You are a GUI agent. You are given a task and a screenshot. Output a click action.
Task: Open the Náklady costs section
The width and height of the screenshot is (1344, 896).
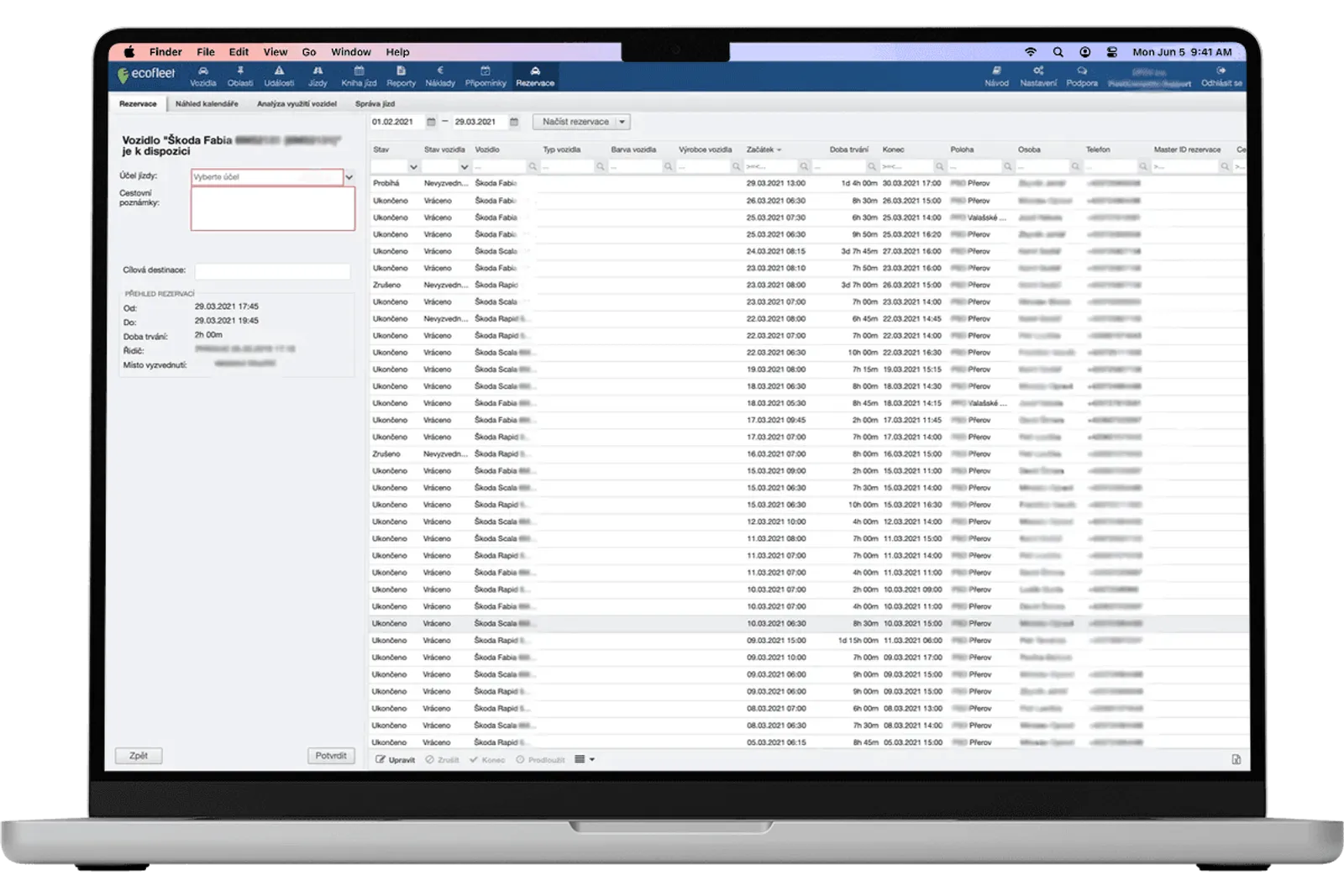[440, 76]
